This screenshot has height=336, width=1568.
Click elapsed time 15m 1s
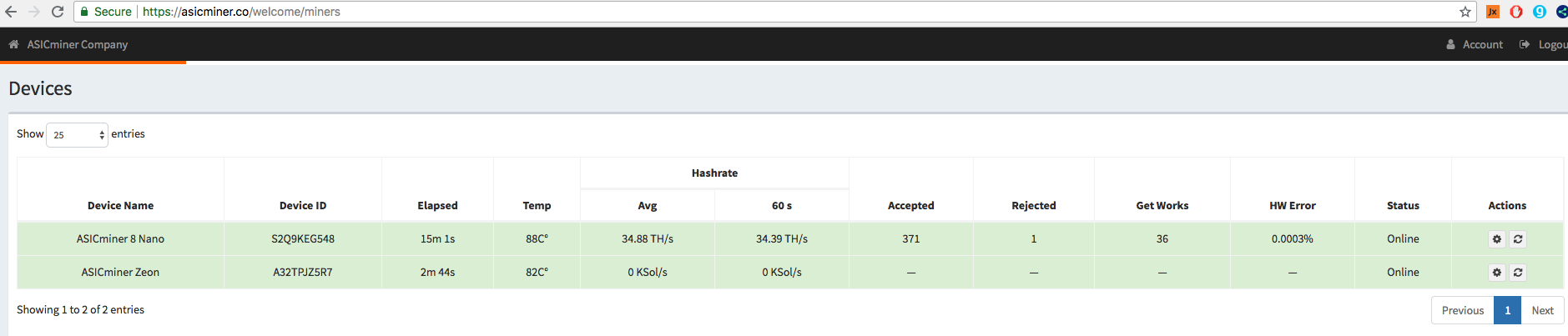coord(437,238)
